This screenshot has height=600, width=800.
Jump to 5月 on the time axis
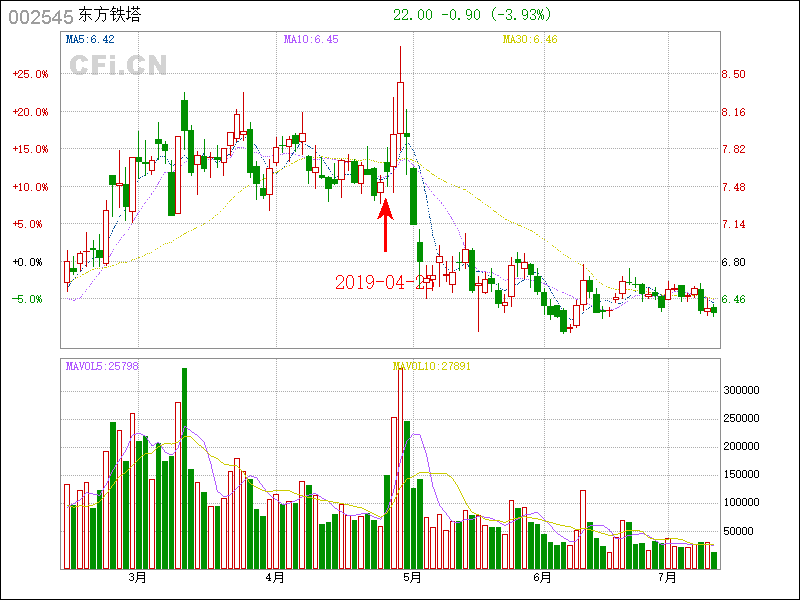(x=411, y=578)
